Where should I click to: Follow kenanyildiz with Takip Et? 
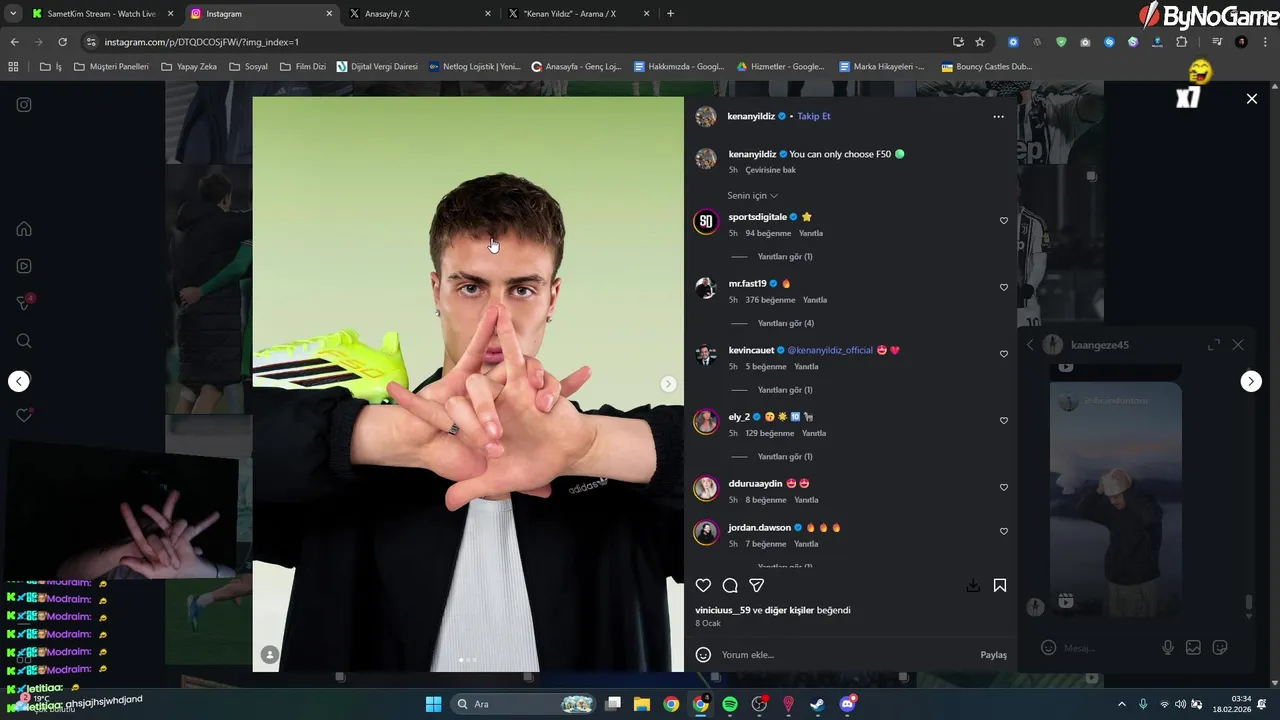tap(814, 116)
